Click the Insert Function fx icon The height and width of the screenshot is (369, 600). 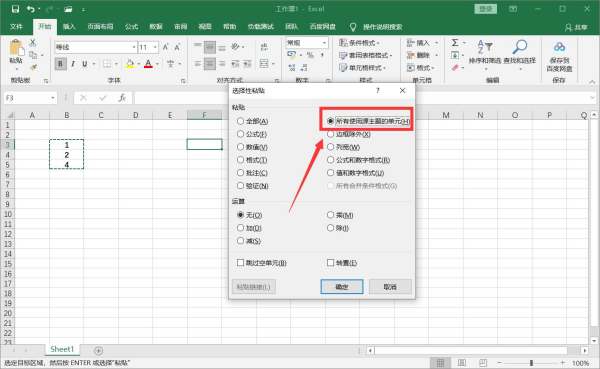pos(122,98)
